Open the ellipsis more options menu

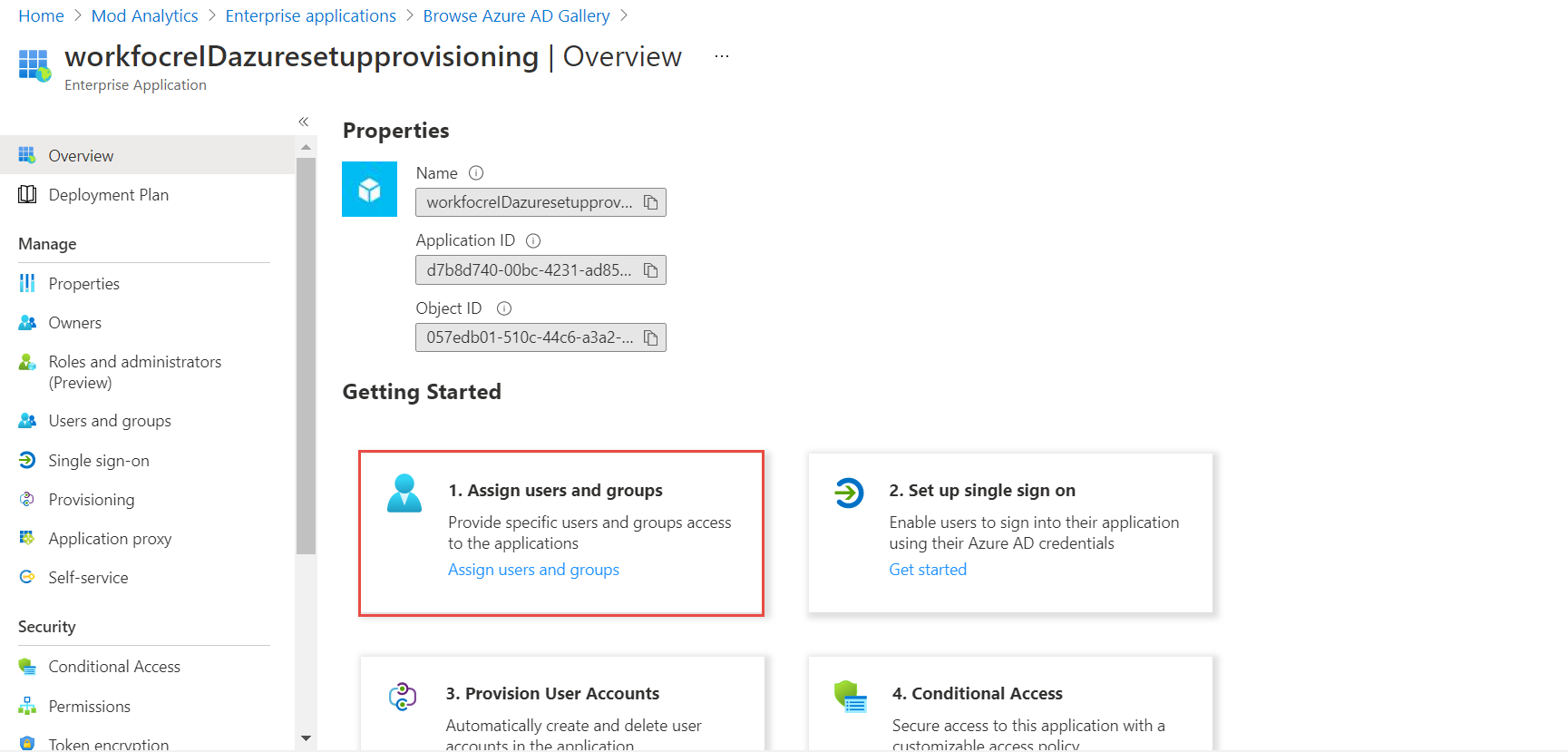coord(722,56)
